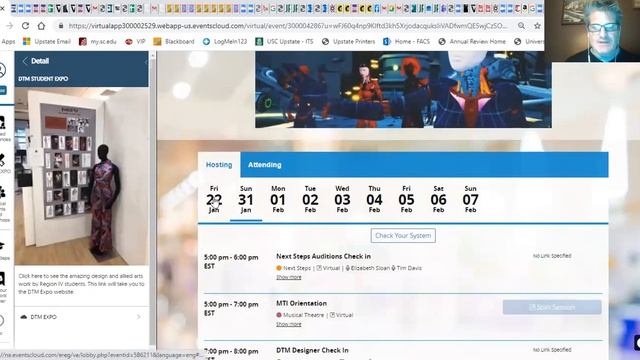Show more for MTI Orientation
This screenshot has width=640, height=360.
click(x=289, y=324)
